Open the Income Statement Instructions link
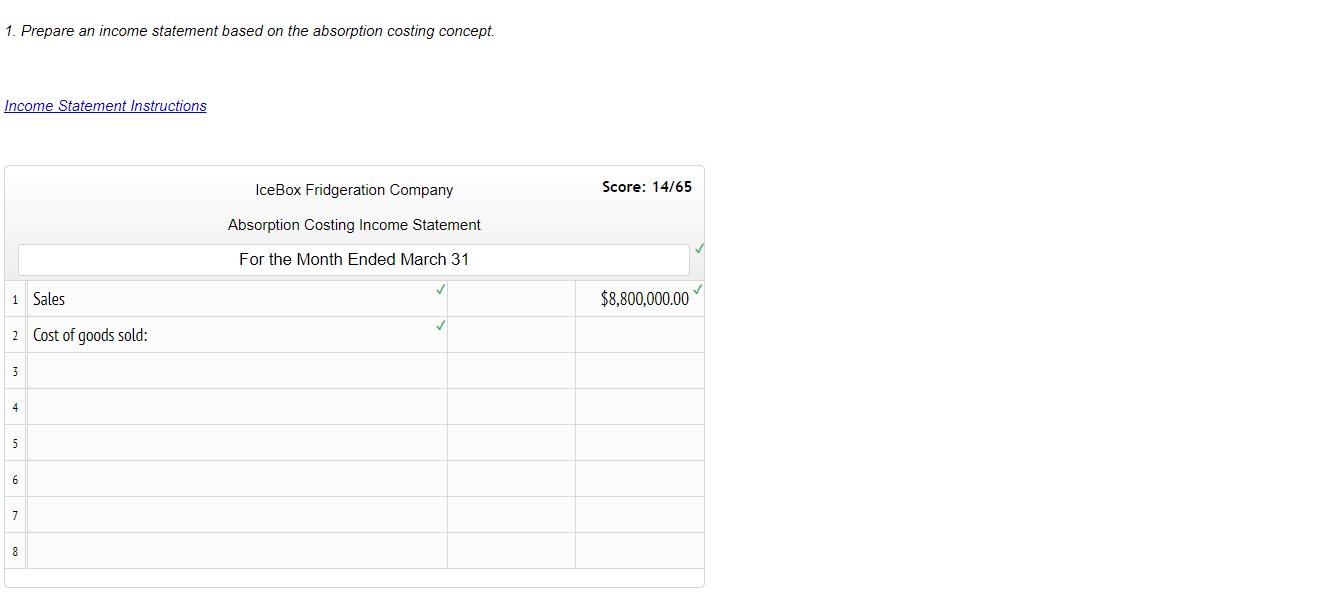Screen dimensions: 1336x611 coord(105,105)
